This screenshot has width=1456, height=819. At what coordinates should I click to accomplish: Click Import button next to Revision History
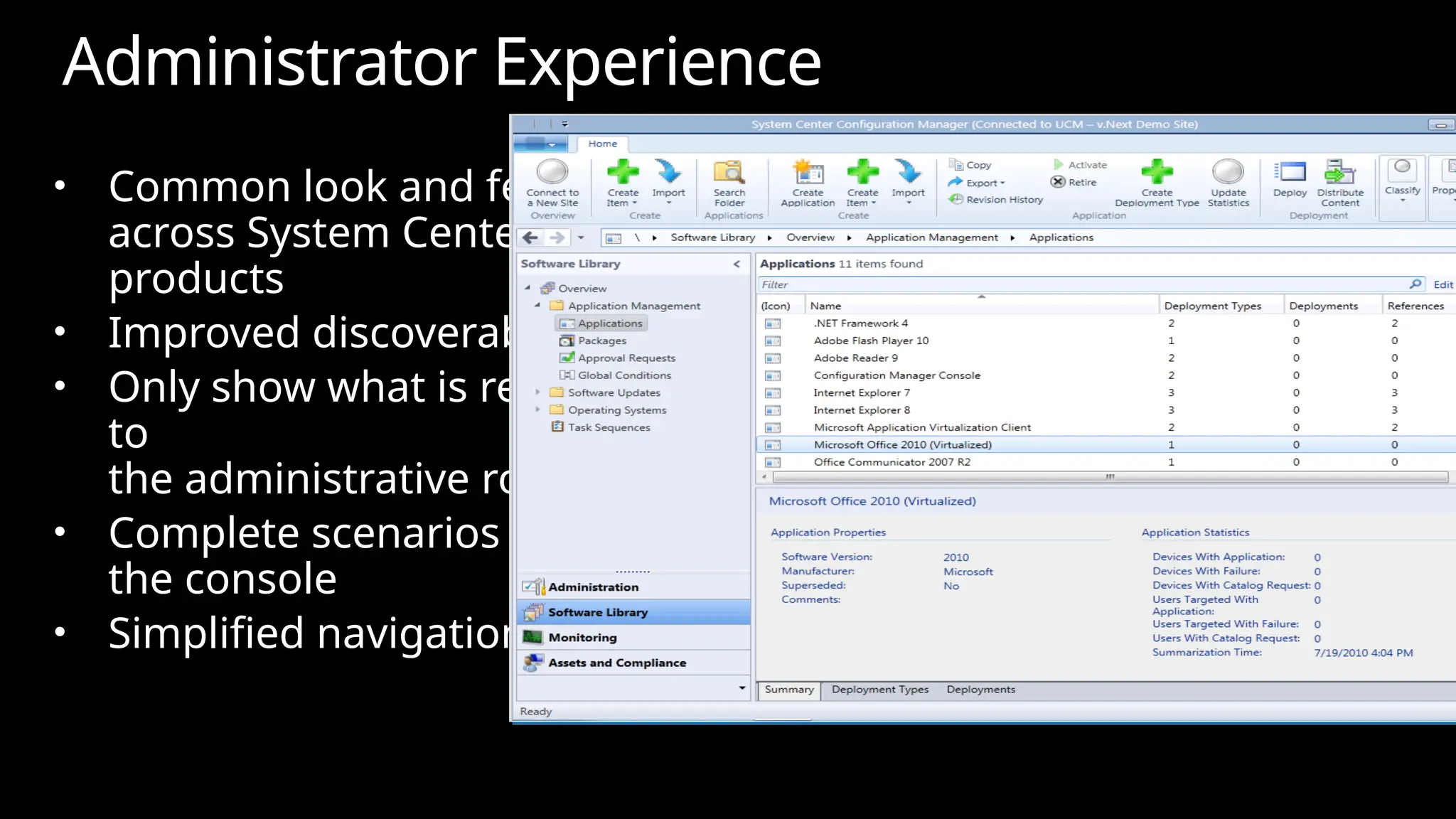(908, 182)
